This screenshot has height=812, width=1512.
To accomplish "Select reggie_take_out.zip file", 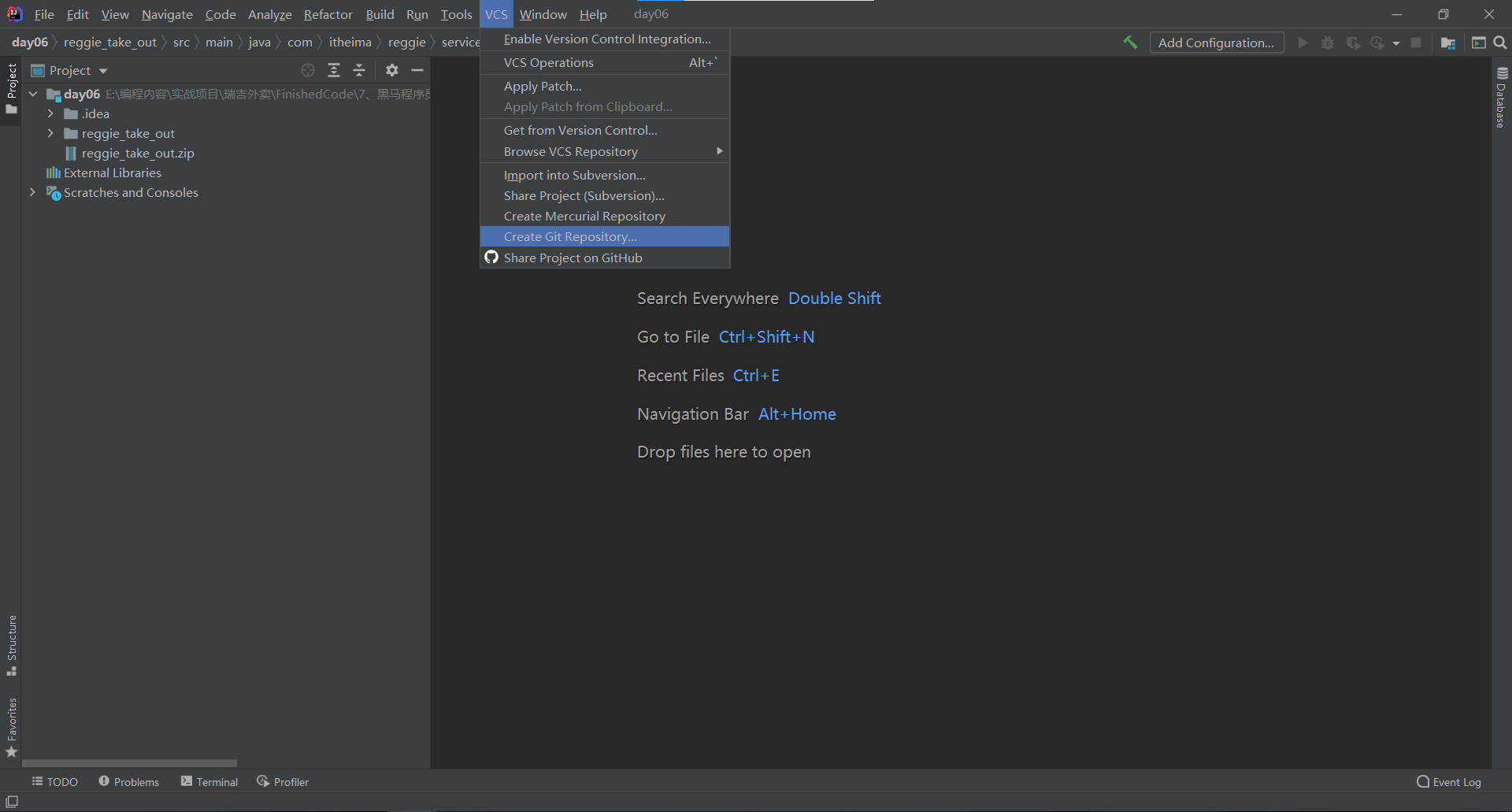I will pyautogui.click(x=138, y=153).
